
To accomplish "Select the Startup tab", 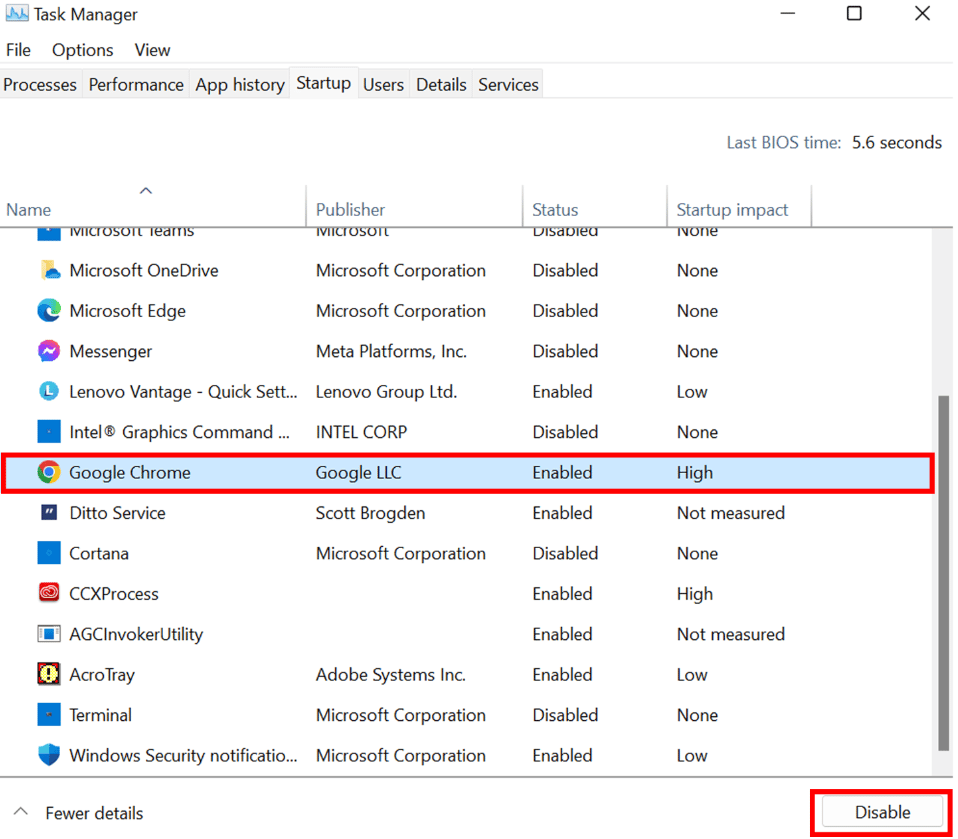I will point(324,83).
